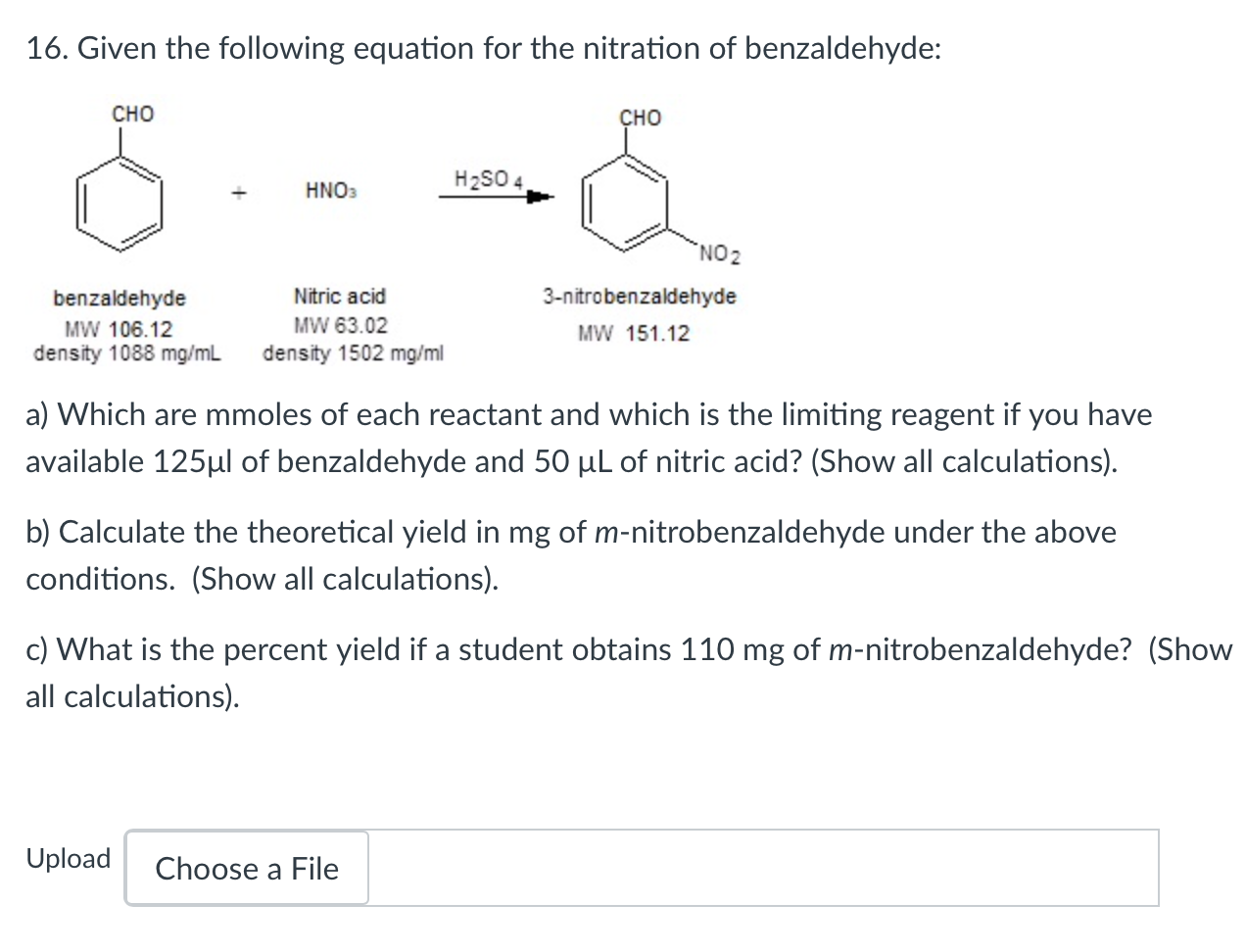This screenshot has height=952, width=1246.
Task: Select the CHO group on benzaldehyde
Action: [x=131, y=114]
